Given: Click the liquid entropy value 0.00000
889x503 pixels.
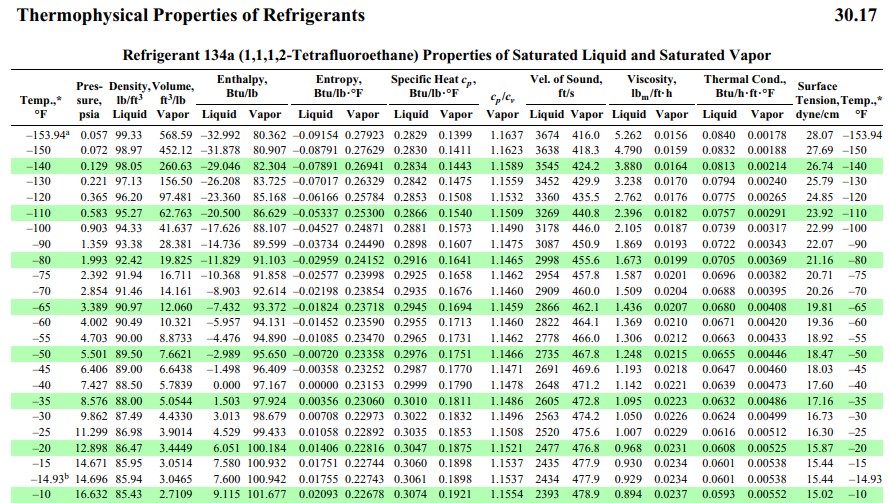Looking at the screenshot, I should point(319,386).
